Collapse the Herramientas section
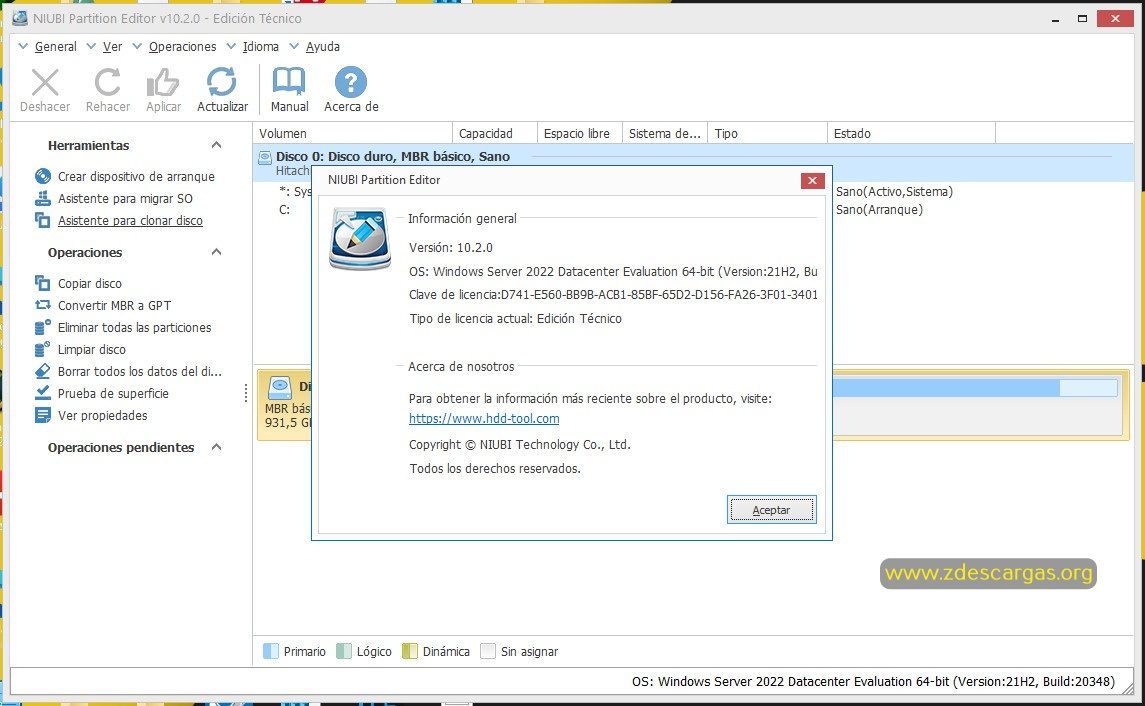The width and height of the screenshot is (1145, 706). click(x=216, y=145)
